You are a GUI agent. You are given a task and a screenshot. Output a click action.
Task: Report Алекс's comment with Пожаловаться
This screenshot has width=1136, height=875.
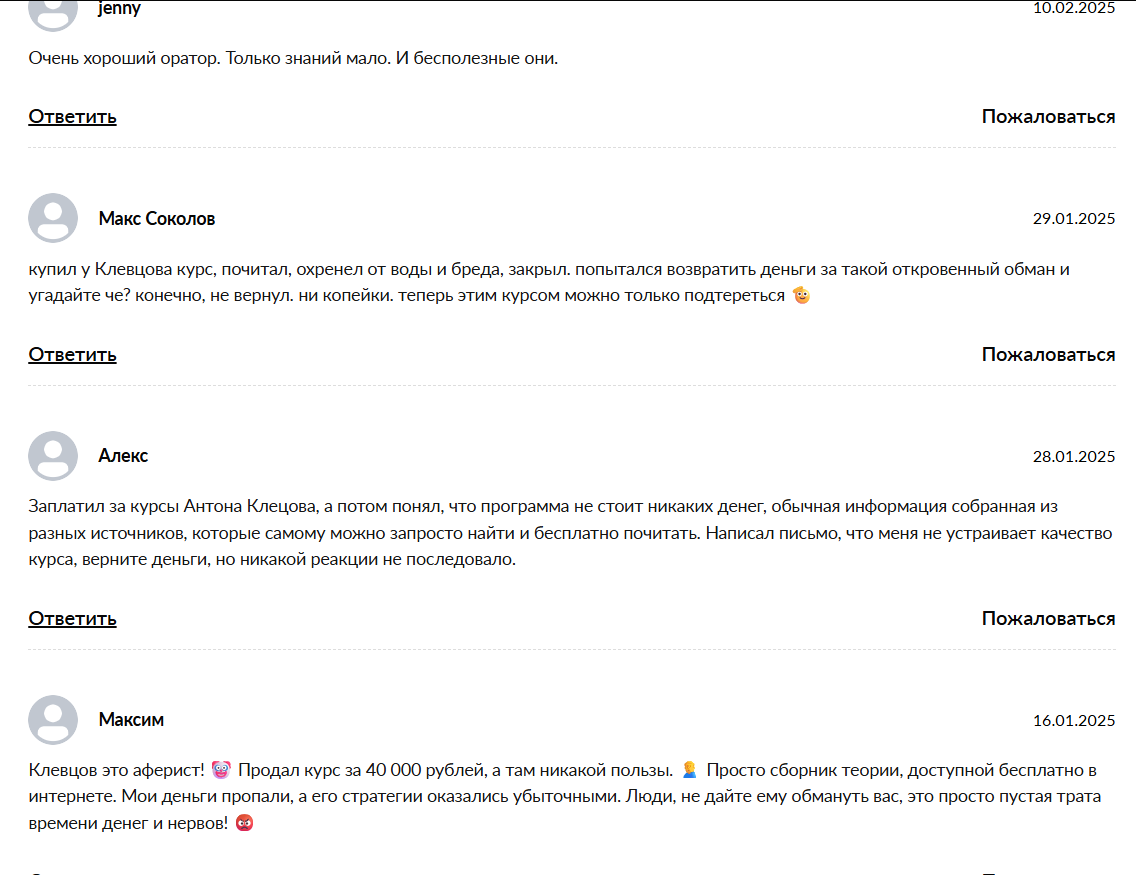pyautogui.click(x=1048, y=619)
